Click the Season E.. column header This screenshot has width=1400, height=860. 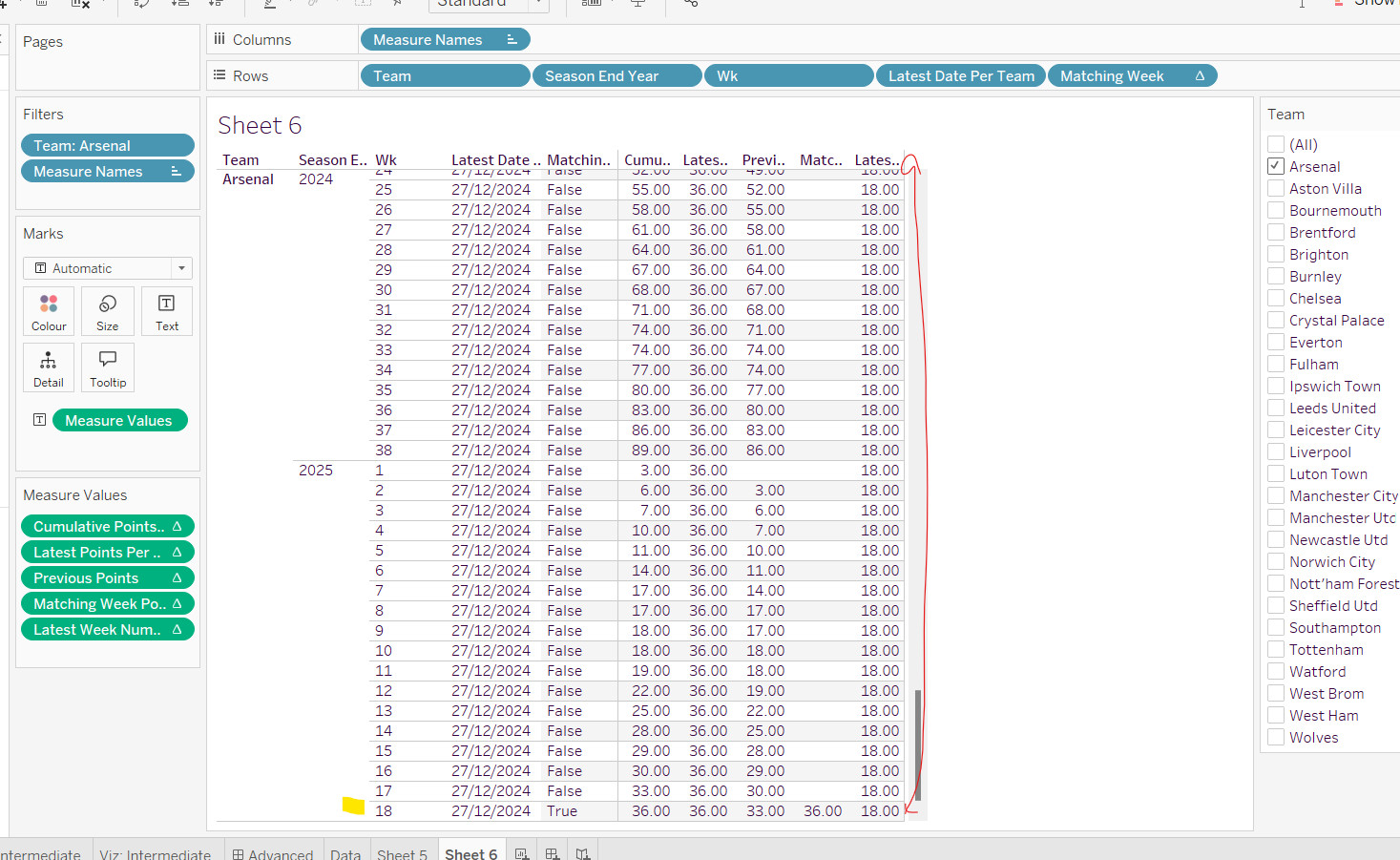coord(332,159)
